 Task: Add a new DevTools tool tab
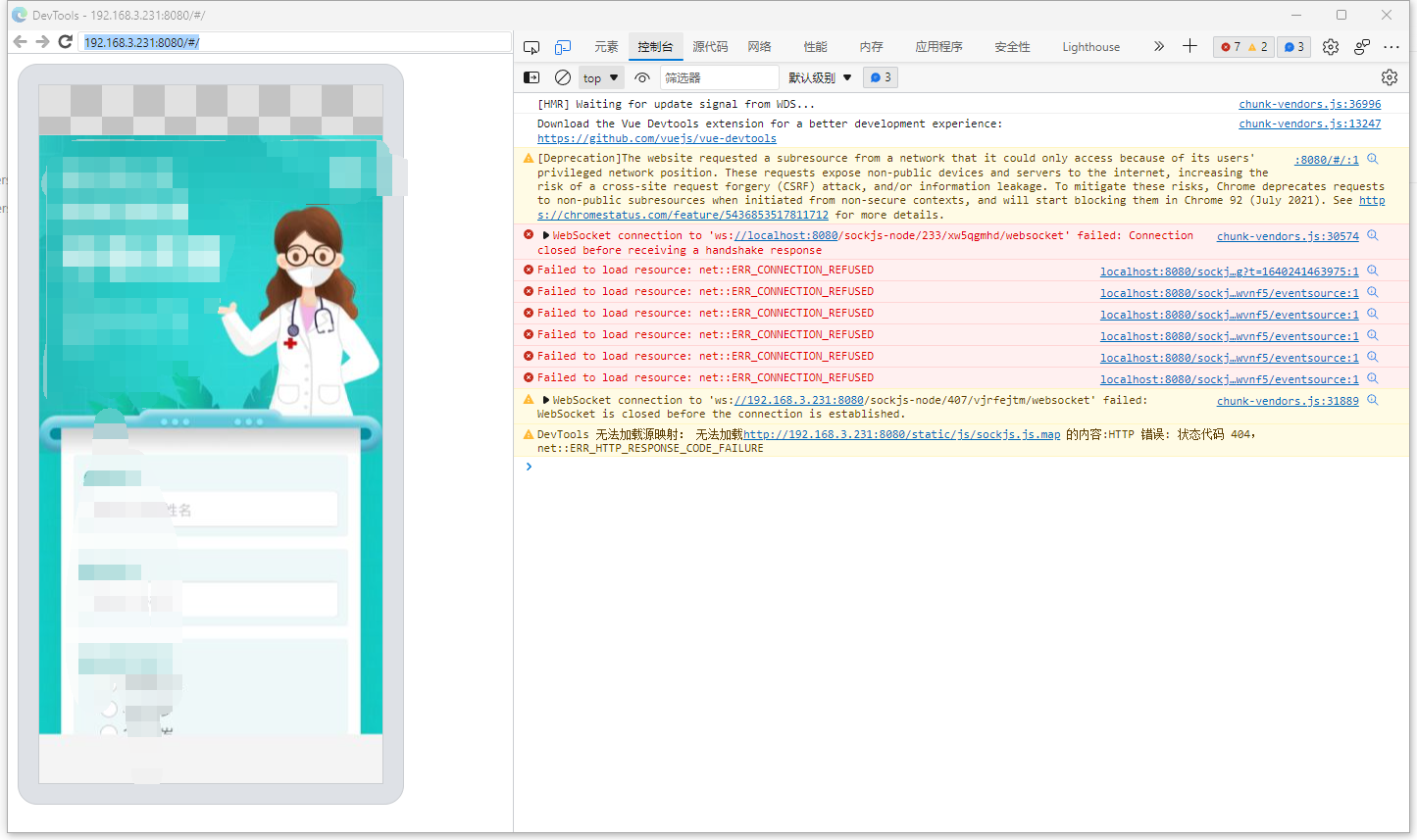[x=1189, y=46]
